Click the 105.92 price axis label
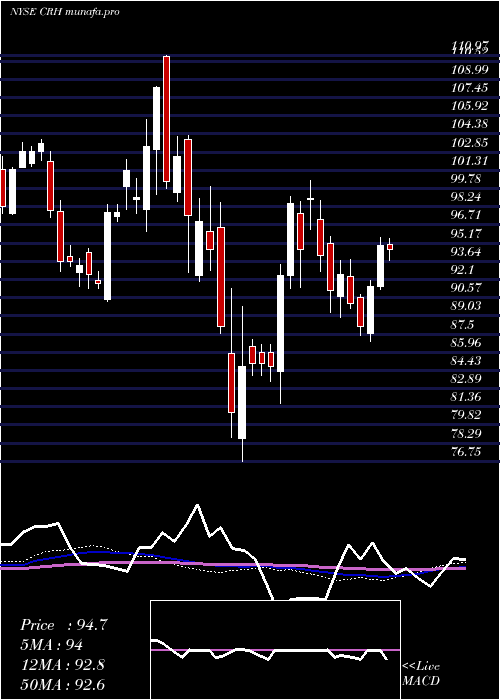Image resolution: width=500 pixels, height=700 pixels. point(469,106)
